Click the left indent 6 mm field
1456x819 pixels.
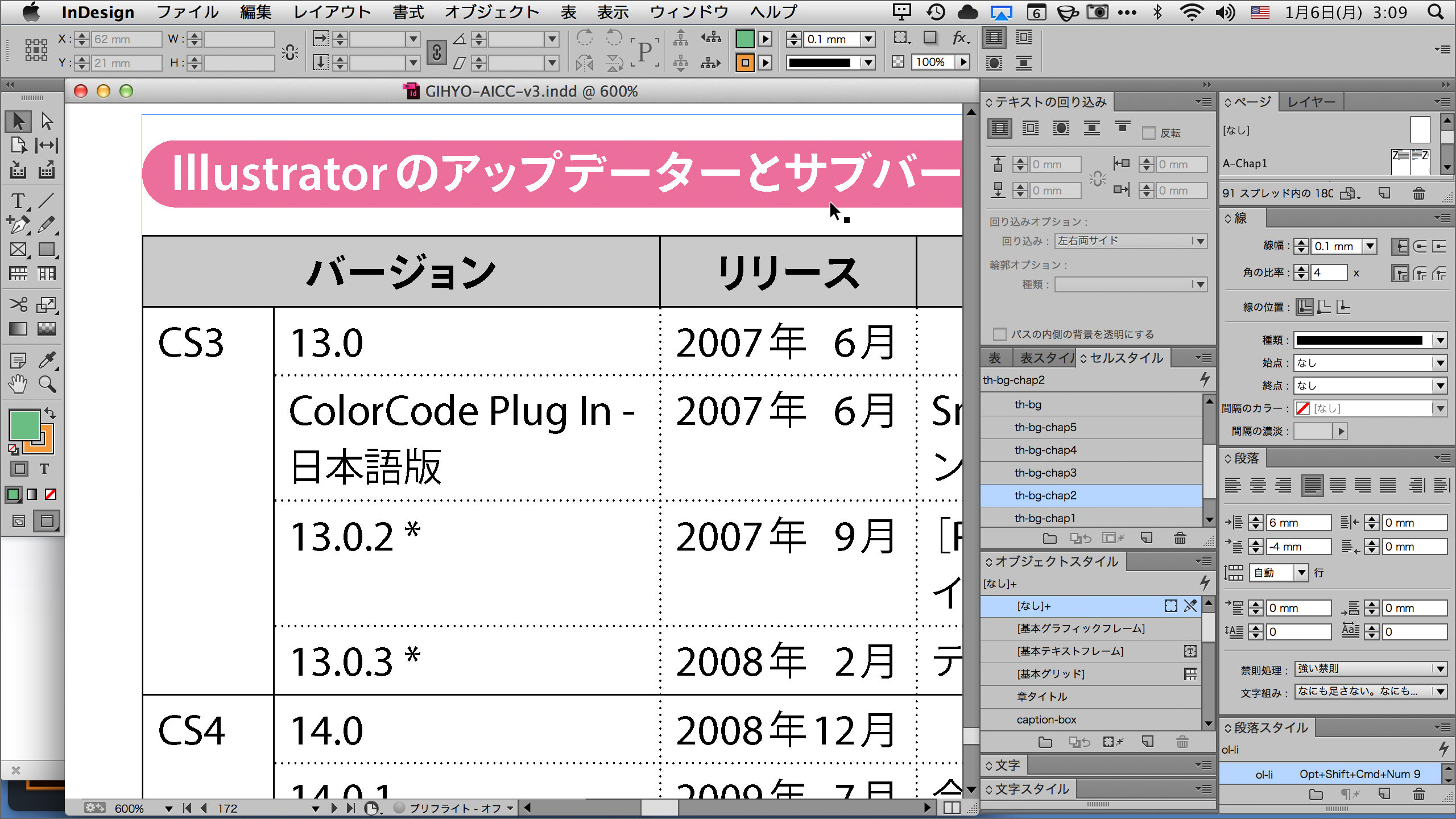[x=1299, y=523]
